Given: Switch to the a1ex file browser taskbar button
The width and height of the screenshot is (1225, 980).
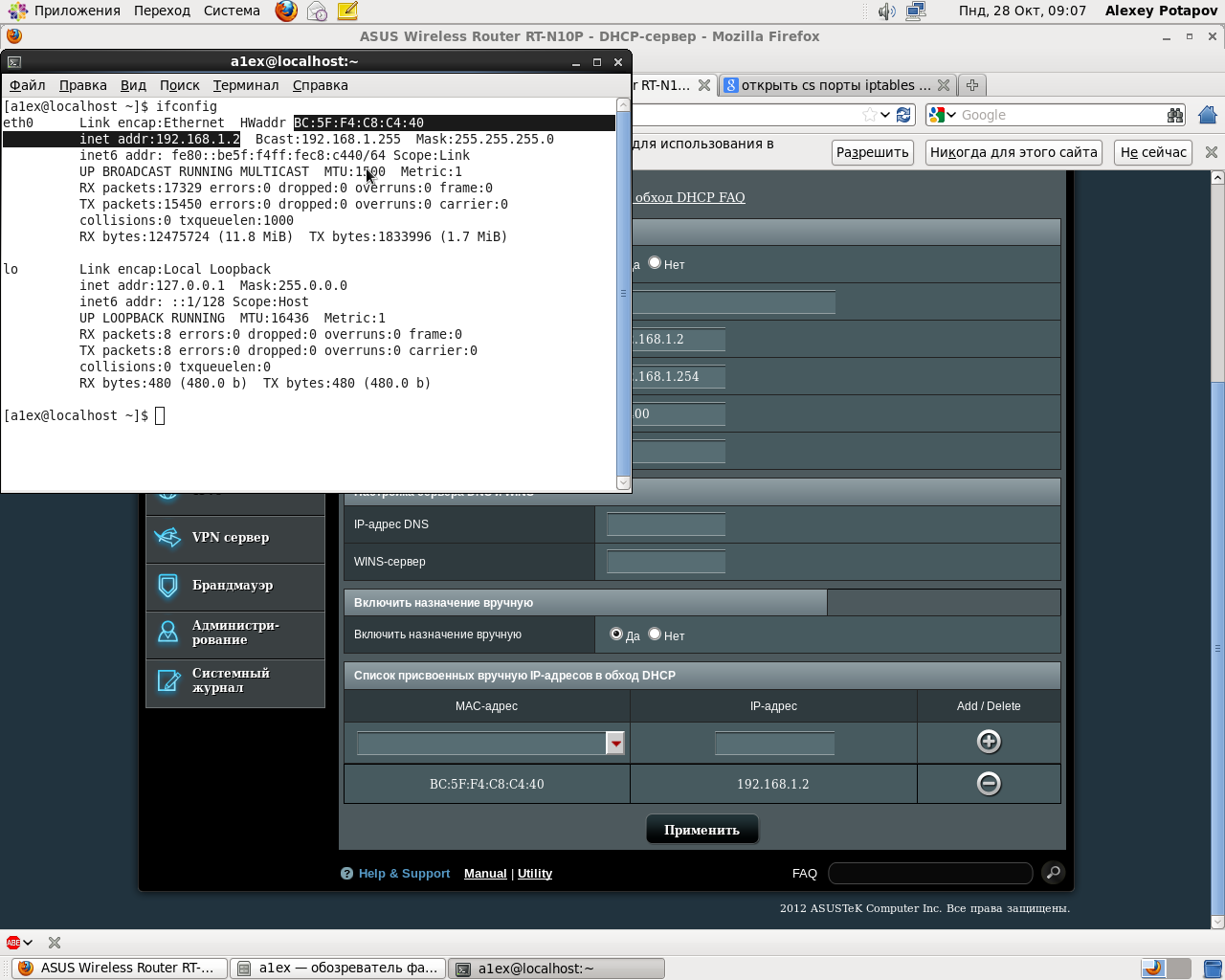Looking at the screenshot, I should [338, 969].
